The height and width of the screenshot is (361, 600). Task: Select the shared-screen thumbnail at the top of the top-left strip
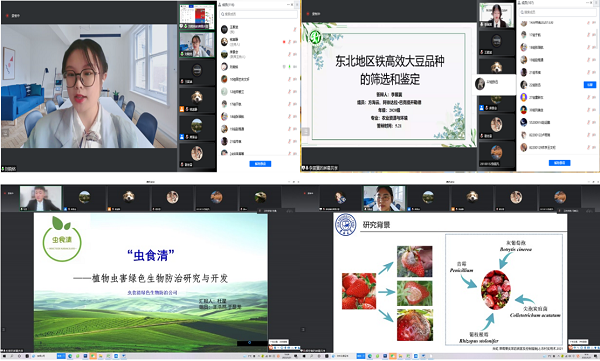197,16
